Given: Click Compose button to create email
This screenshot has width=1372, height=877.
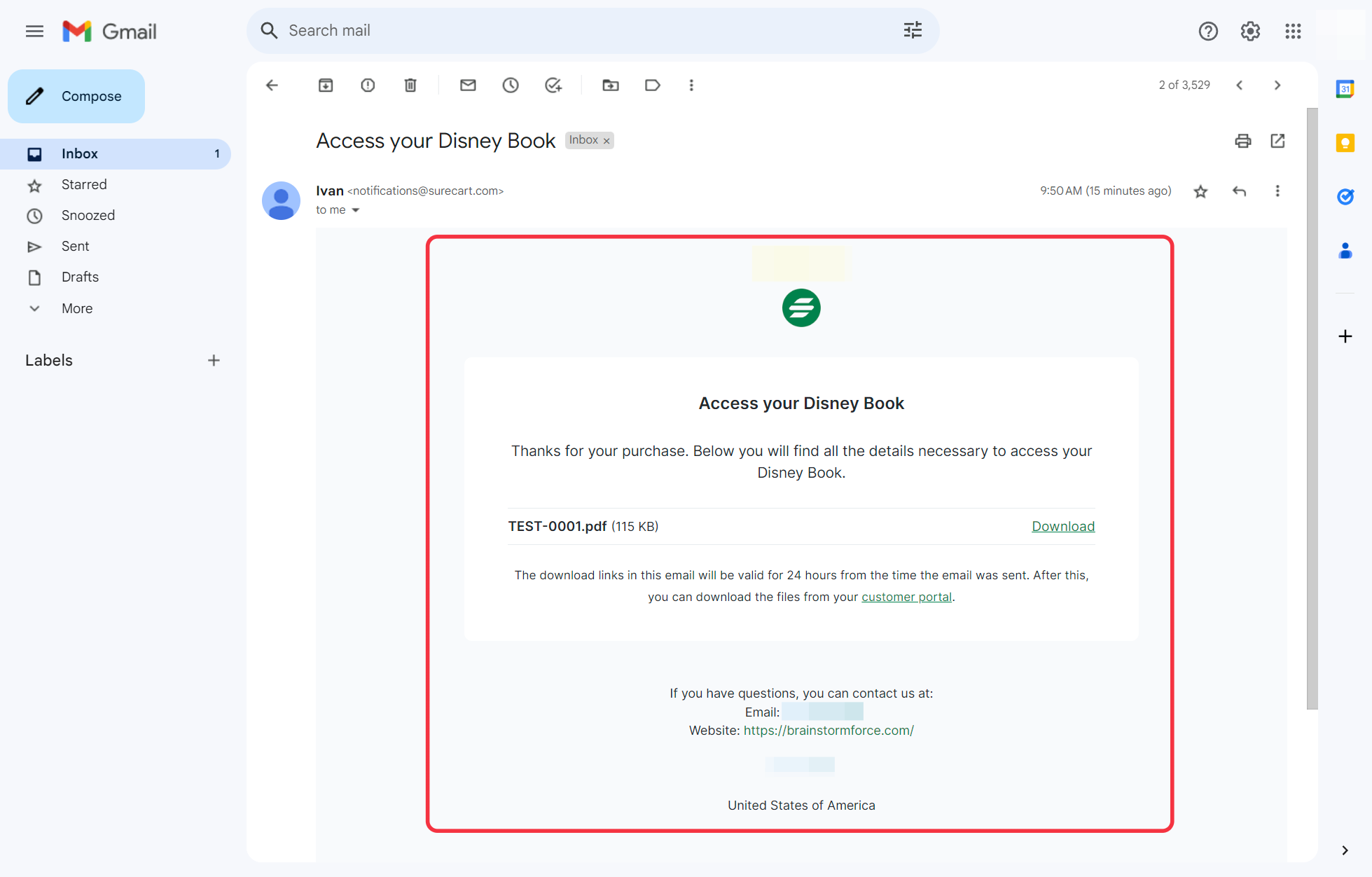Looking at the screenshot, I should pyautogui.click(x=76, y=96).
